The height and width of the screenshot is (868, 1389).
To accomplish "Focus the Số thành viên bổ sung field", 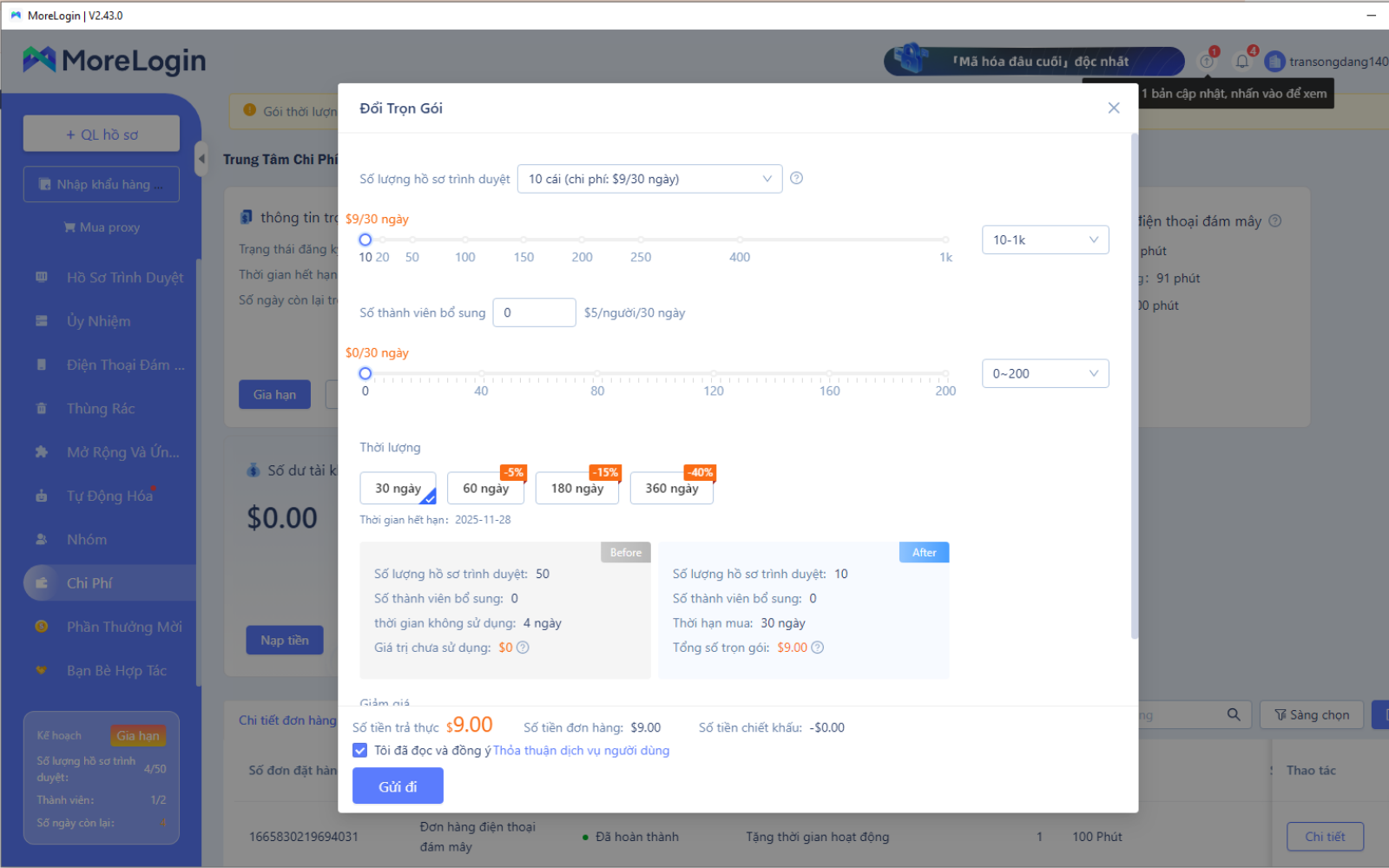I will click(534, 312).
